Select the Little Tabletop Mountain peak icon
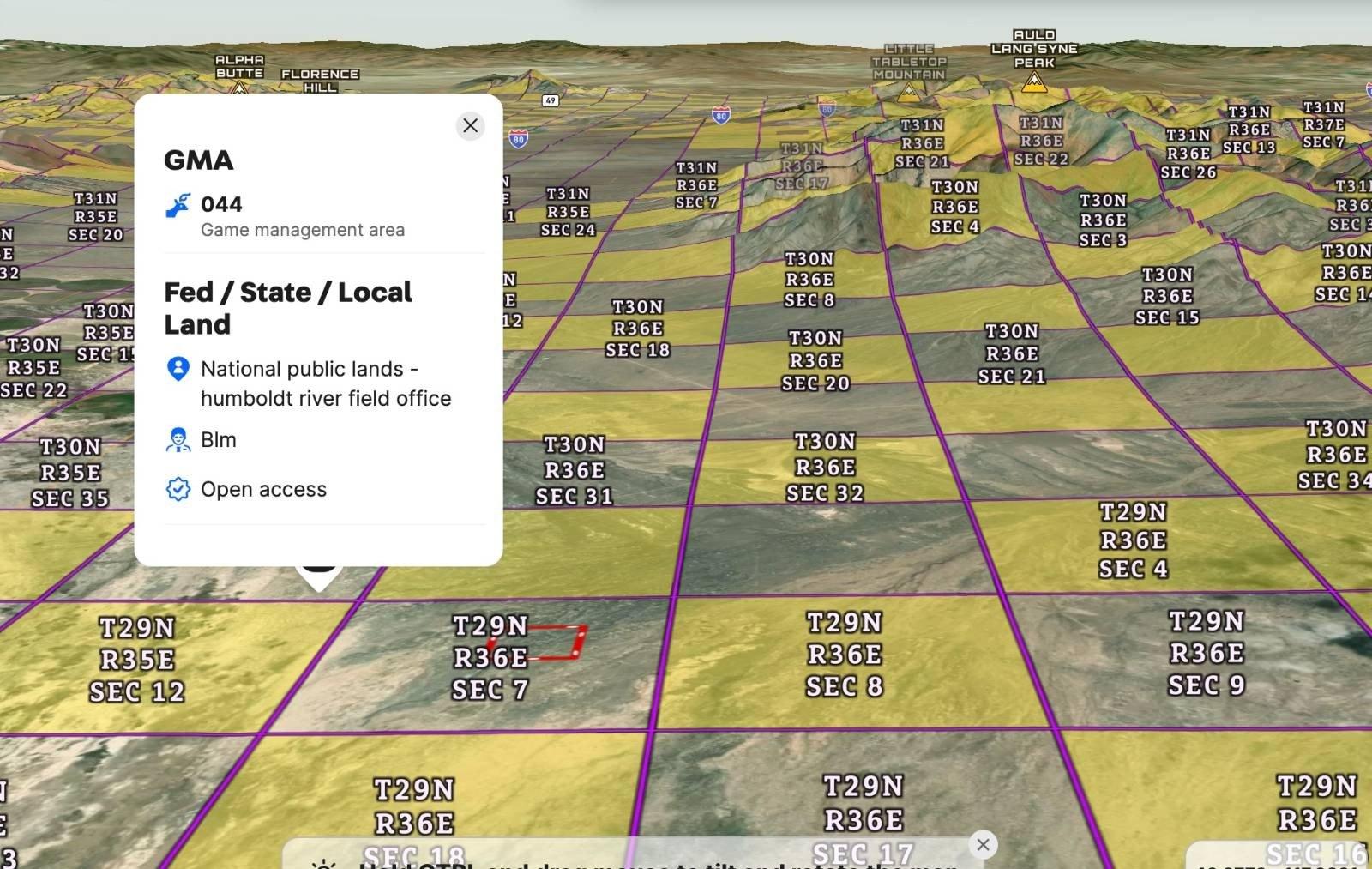Screen dimensions: 1372x869 click(908, 91)
